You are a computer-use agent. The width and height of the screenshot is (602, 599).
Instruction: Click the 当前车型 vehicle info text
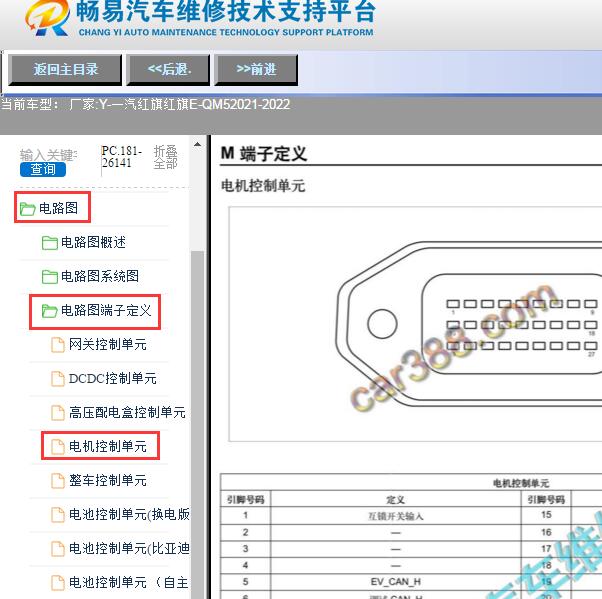146,104
